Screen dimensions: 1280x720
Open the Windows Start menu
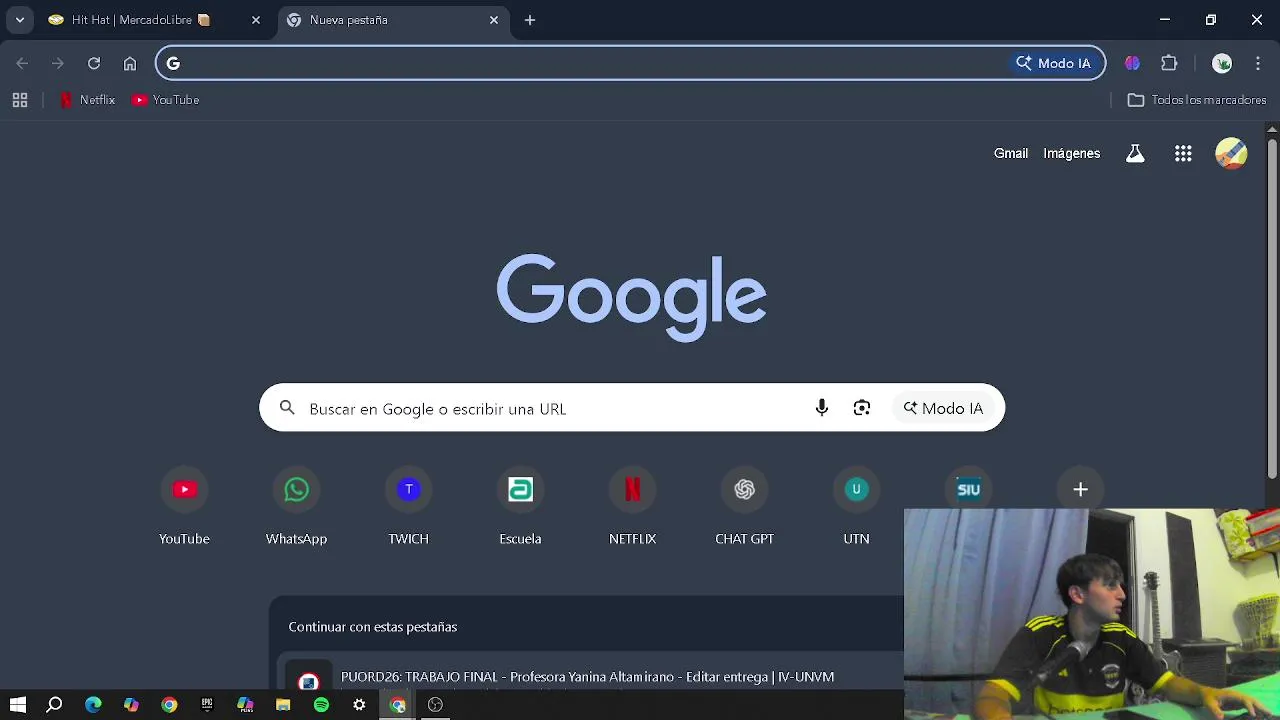point(18,705)
